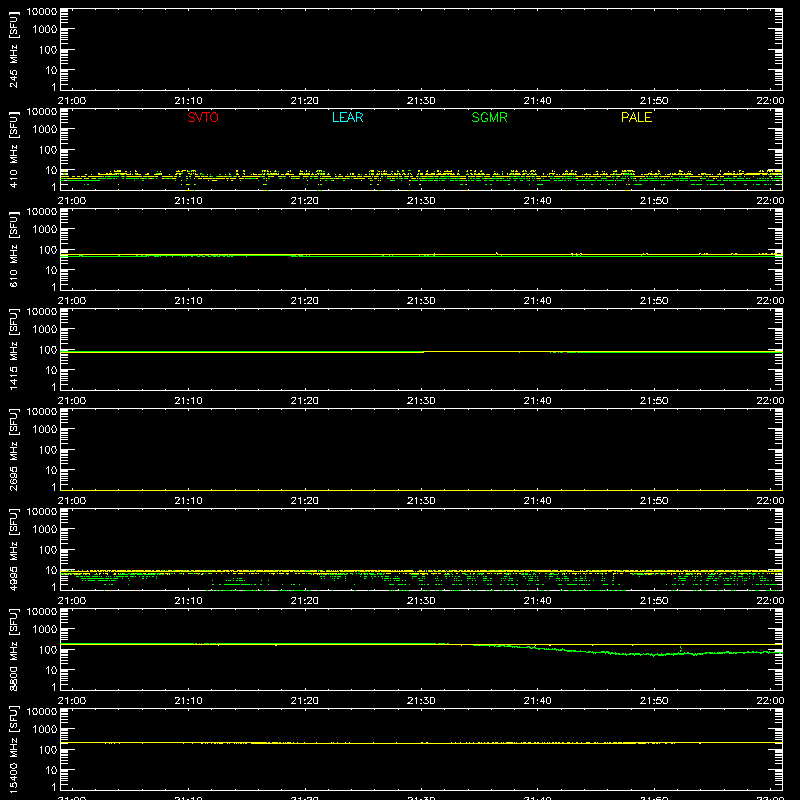Screen dimensions: 800x800
Task: Click the declining green SGMR trace at 8800 MHz
Action: coord(628,651)
